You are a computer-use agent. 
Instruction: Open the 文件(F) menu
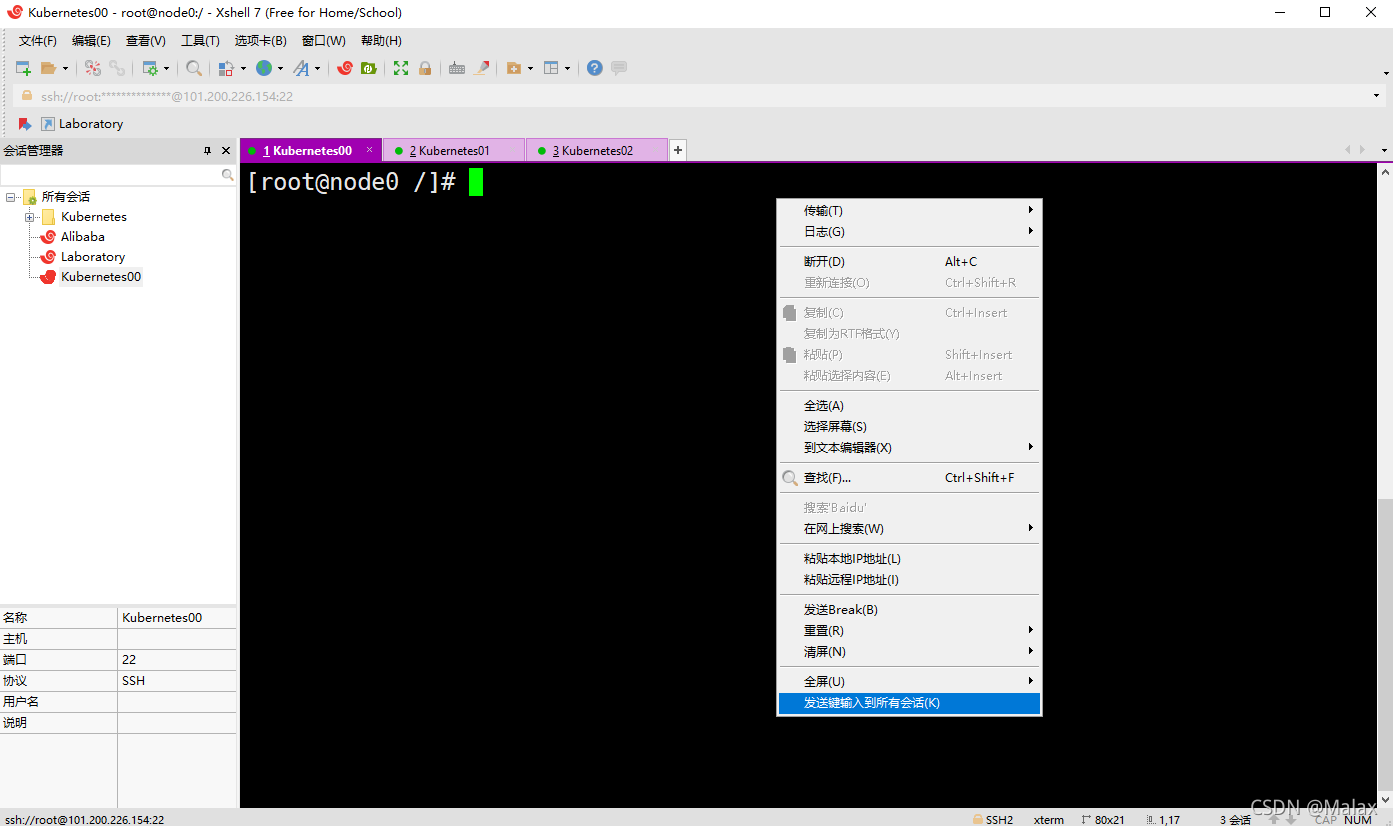(x=38, y=41)
